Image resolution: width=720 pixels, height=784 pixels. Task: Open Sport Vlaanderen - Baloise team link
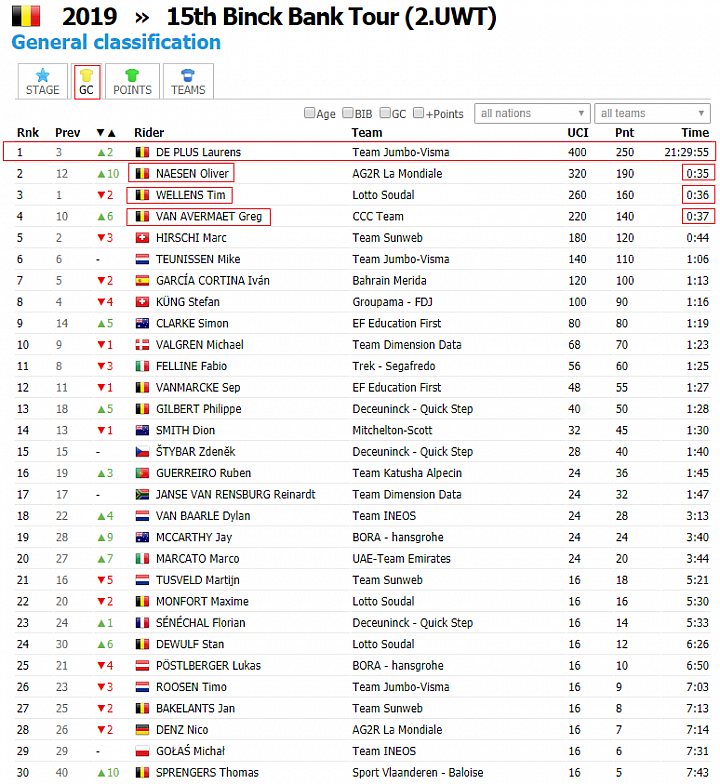coord(418,772)
